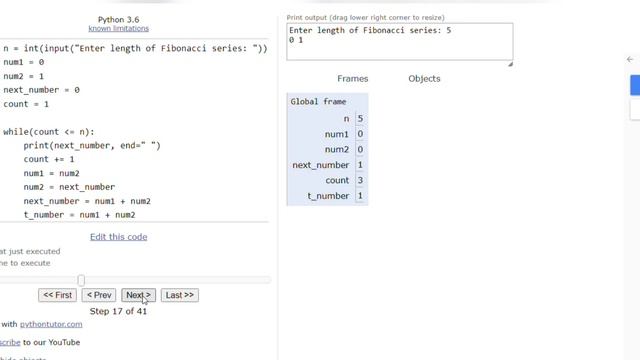Click variable num1 in Global frame

tap(337, 134)
